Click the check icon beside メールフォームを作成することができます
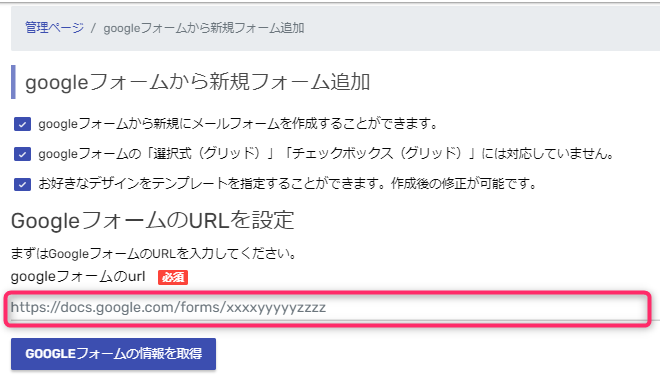Viewport: 660px width, 387px height. (x=22, y=124)
